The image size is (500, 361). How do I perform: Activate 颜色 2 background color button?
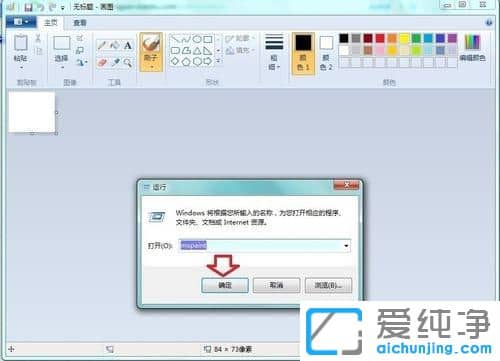326,53
